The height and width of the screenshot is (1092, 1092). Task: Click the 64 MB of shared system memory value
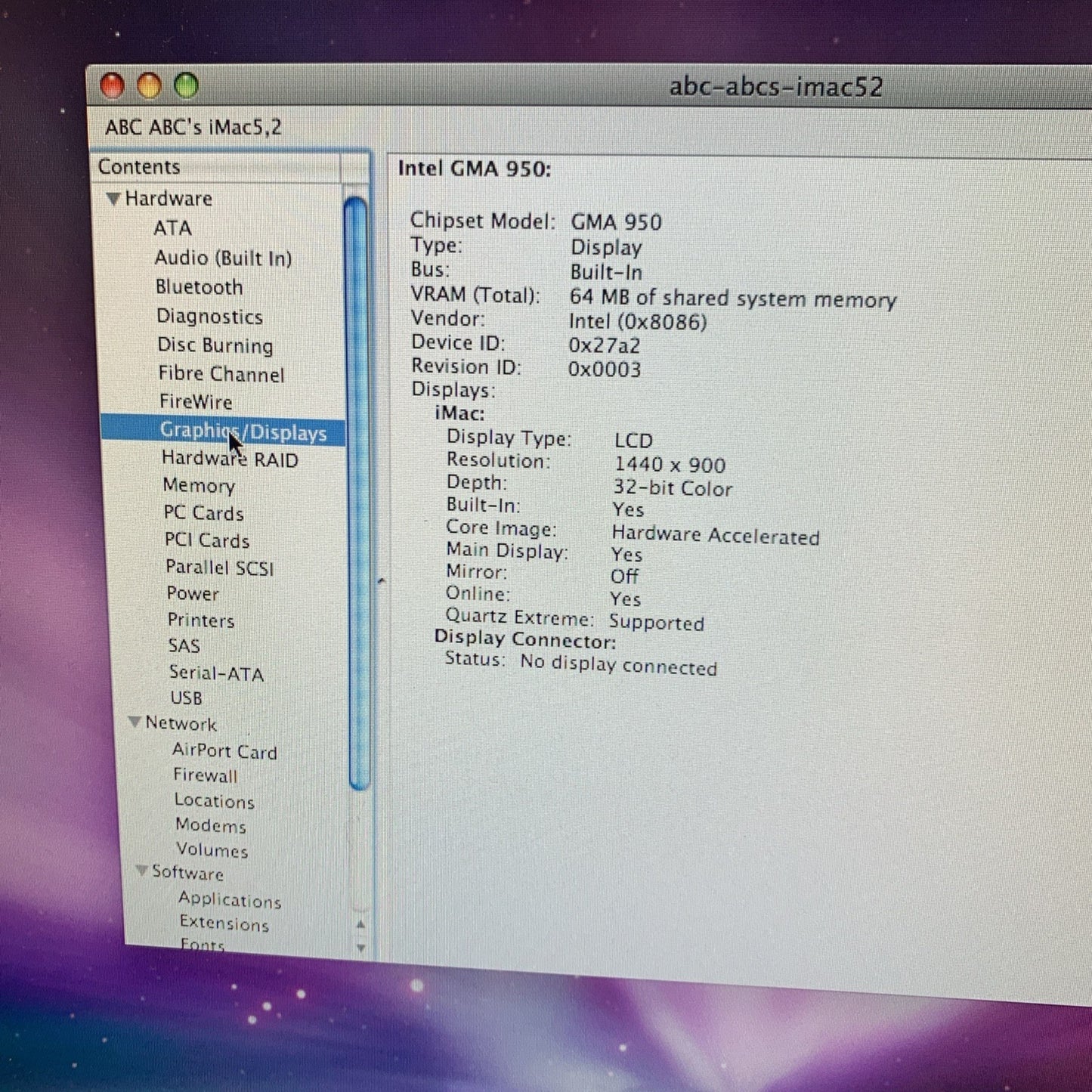coord(733,299)
